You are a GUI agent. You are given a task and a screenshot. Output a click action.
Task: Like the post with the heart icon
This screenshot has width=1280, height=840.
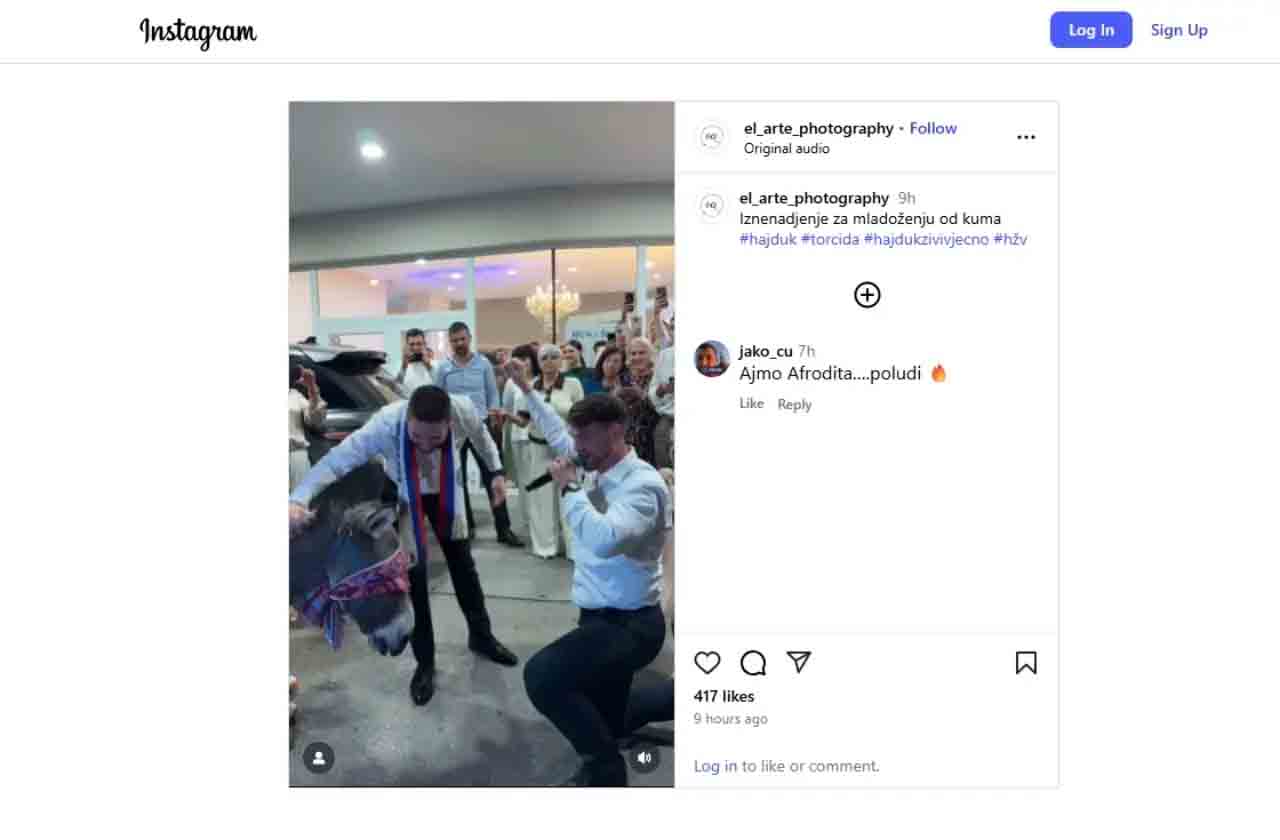click(707, 663)
